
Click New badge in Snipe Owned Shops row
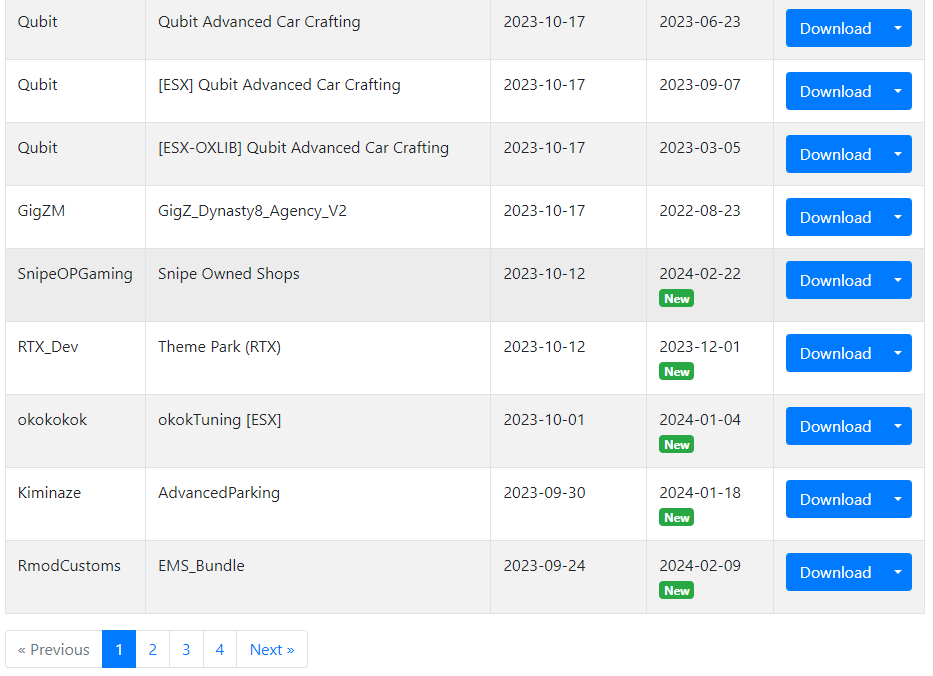(x=677, y=299)
